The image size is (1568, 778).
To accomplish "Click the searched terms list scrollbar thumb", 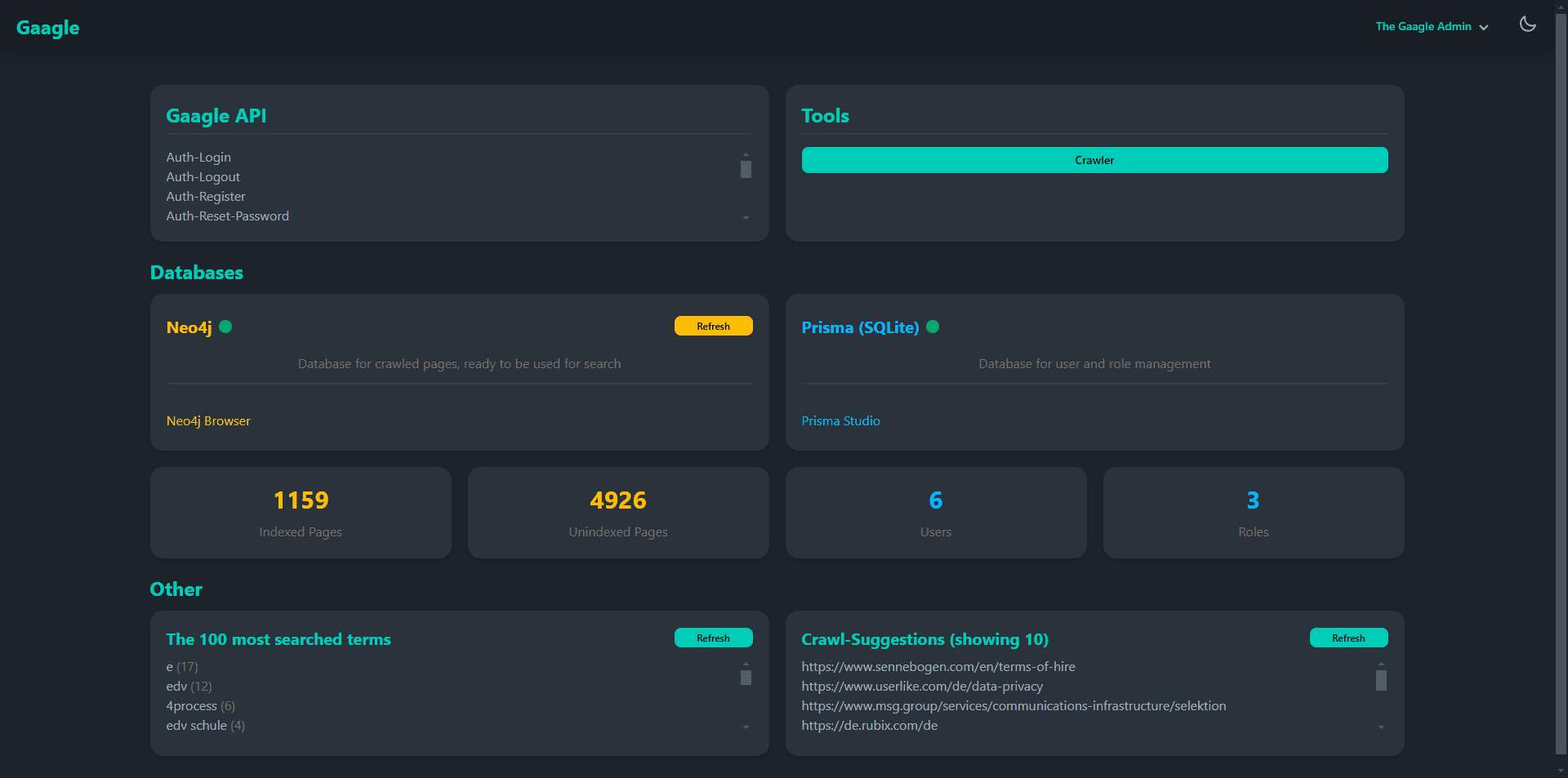I will (x=746, y=677).
